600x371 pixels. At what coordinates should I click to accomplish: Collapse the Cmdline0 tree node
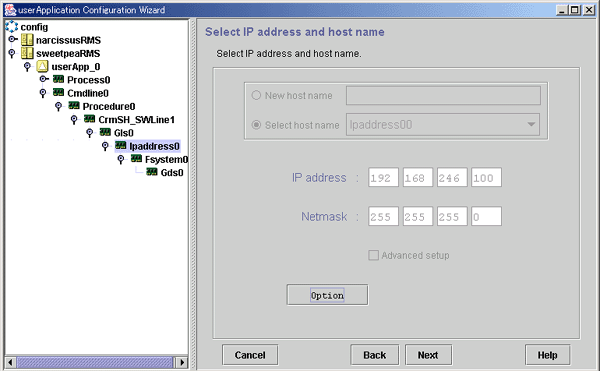(43, 93)
